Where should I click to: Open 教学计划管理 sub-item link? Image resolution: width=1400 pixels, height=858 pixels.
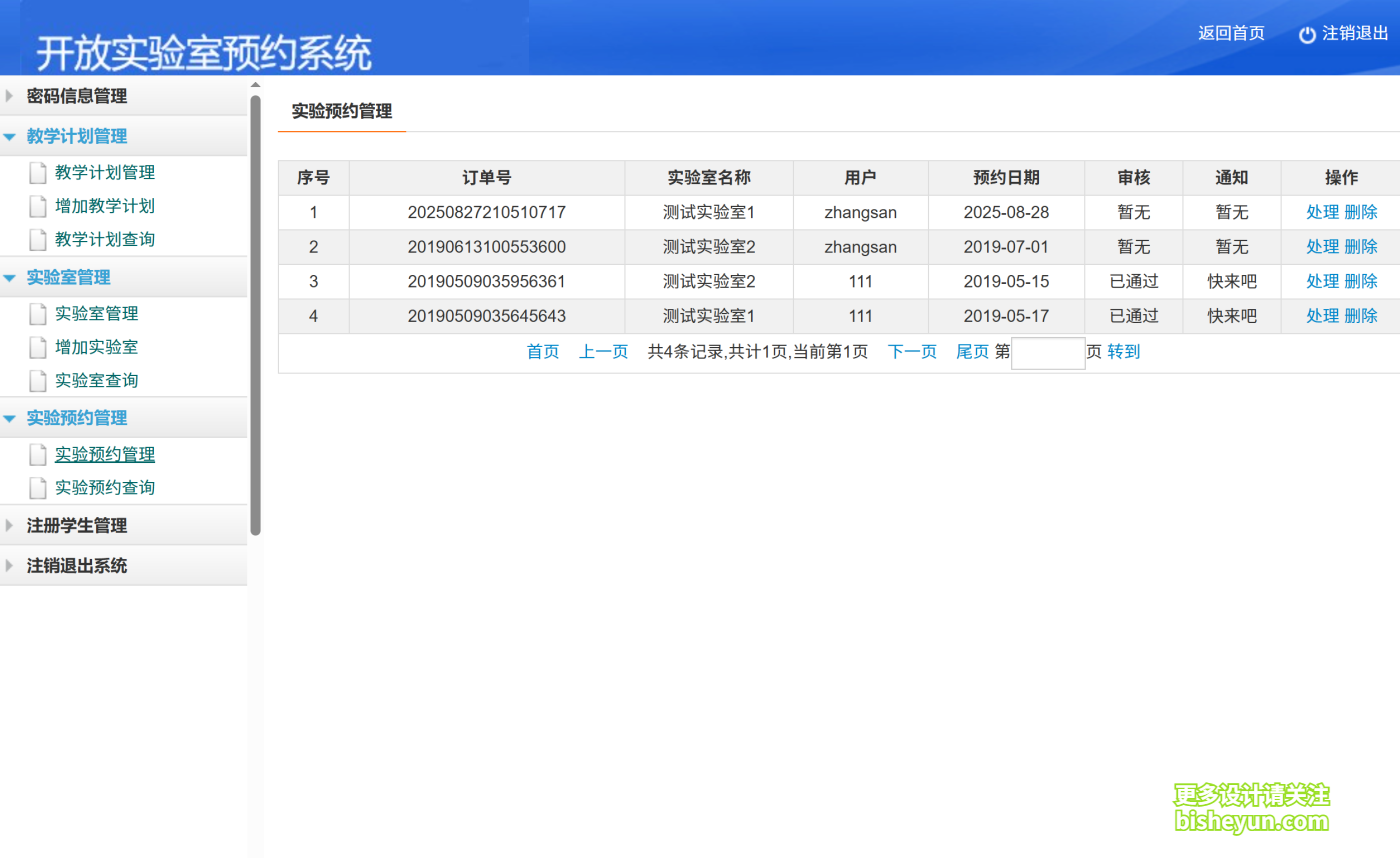point(105,173)
